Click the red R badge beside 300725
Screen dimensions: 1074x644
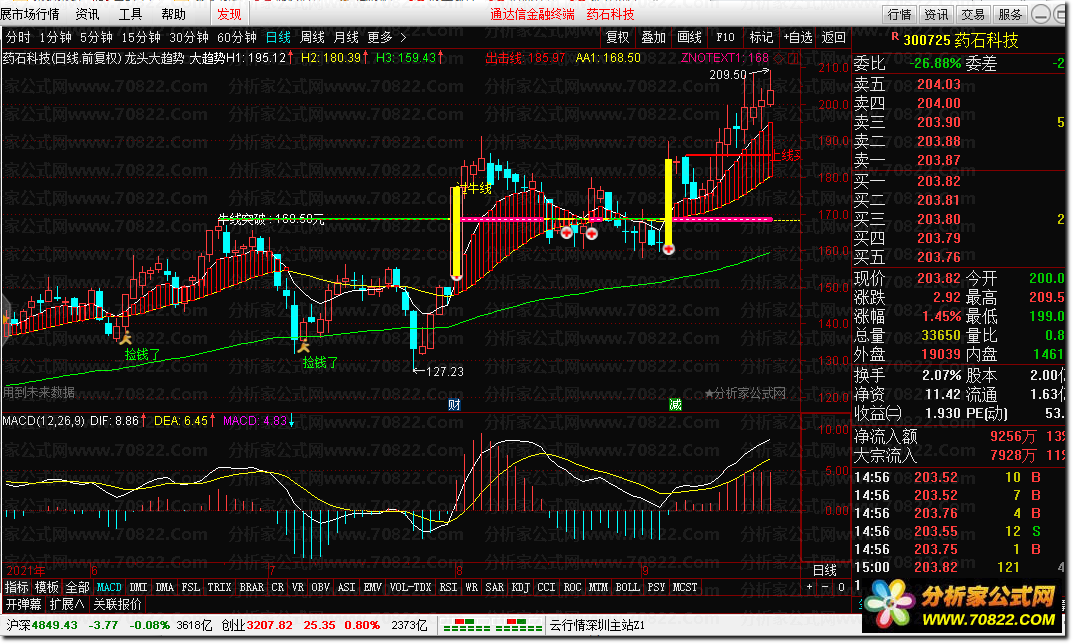(x=895, y=36)
